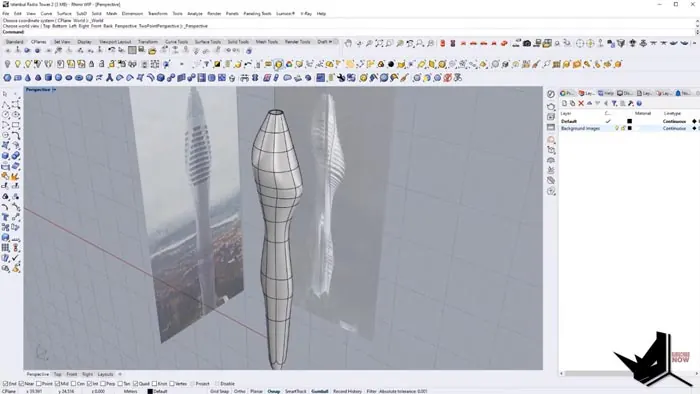Click the Planar toggle in the status bar

pyautogui.click(x=256, y=391)
